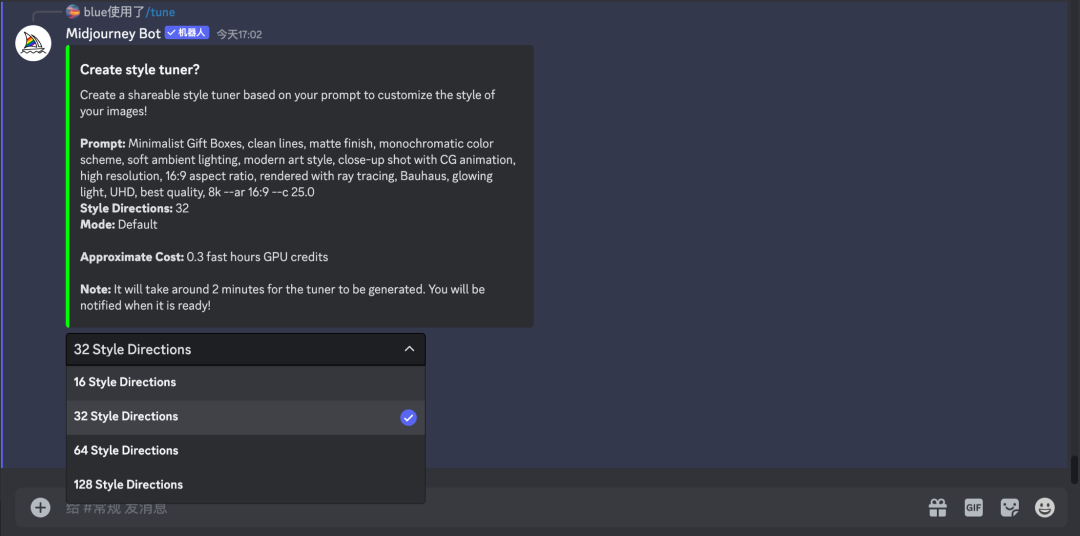Select 32 Style Directions checkmark
Screen dimensions: 1080x536
pyautogui.click(x=408, y=418)
